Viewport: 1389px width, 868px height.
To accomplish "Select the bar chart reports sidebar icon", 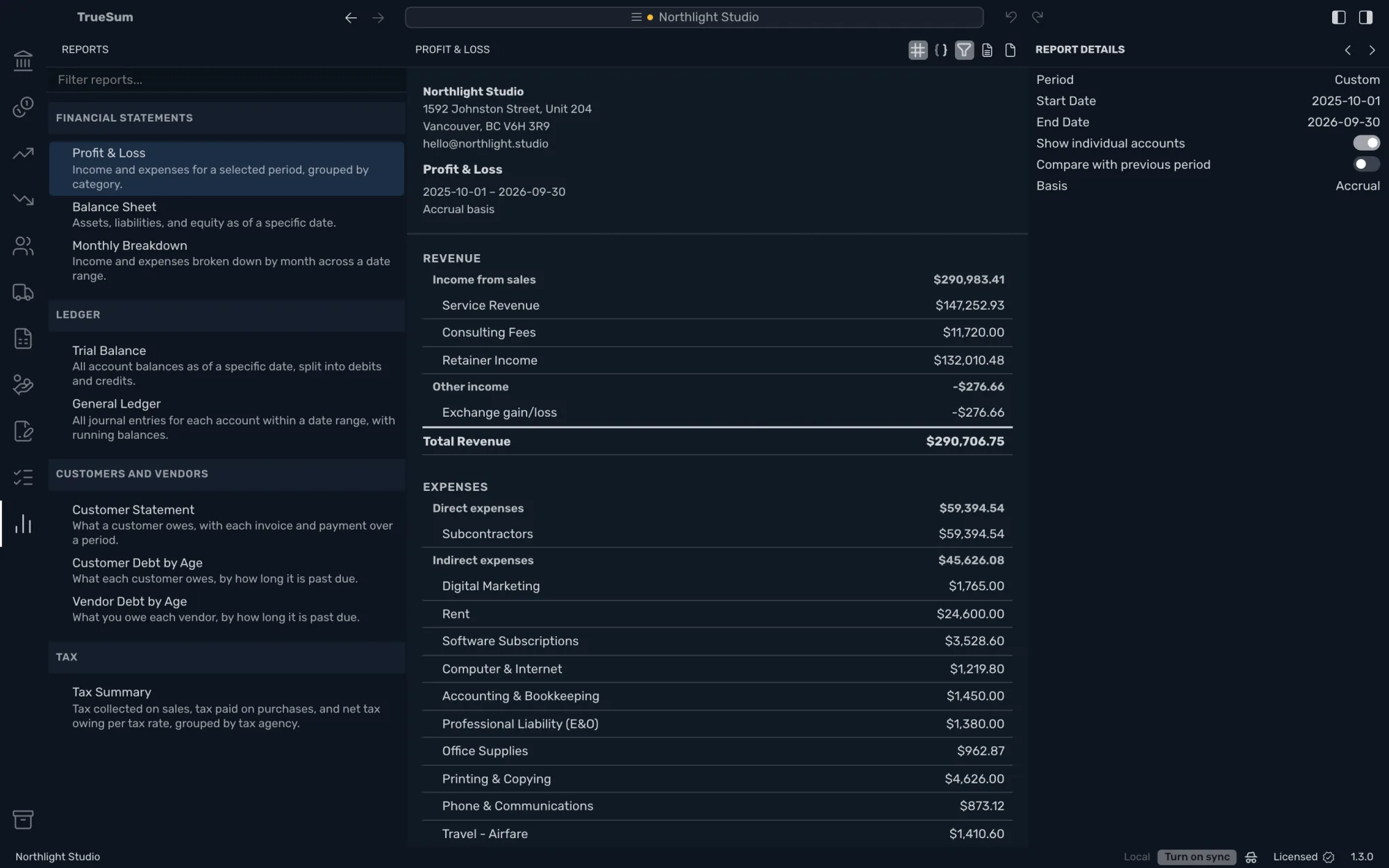I will pos(23,524).
